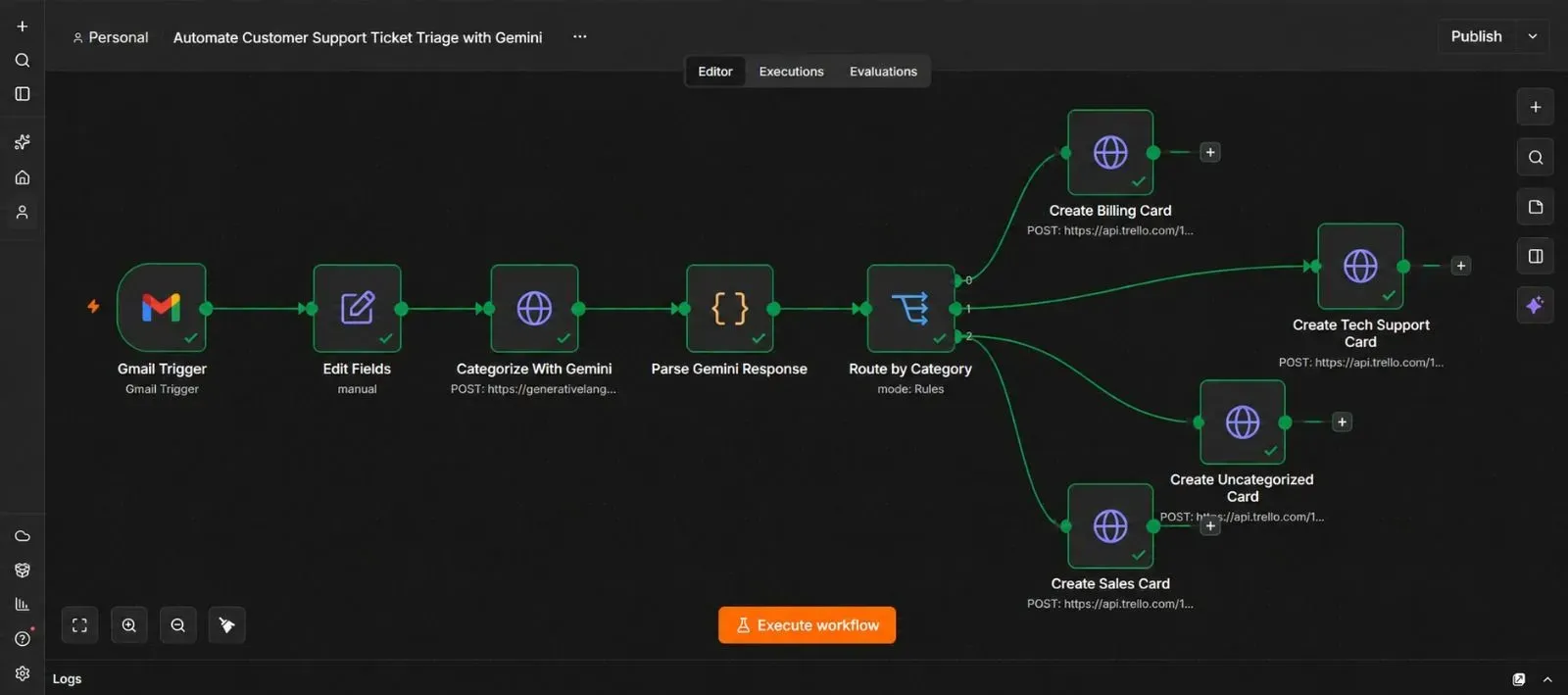1568x695 pixels.
Task: Open the Personal project link
Action: tap(111, 37)
